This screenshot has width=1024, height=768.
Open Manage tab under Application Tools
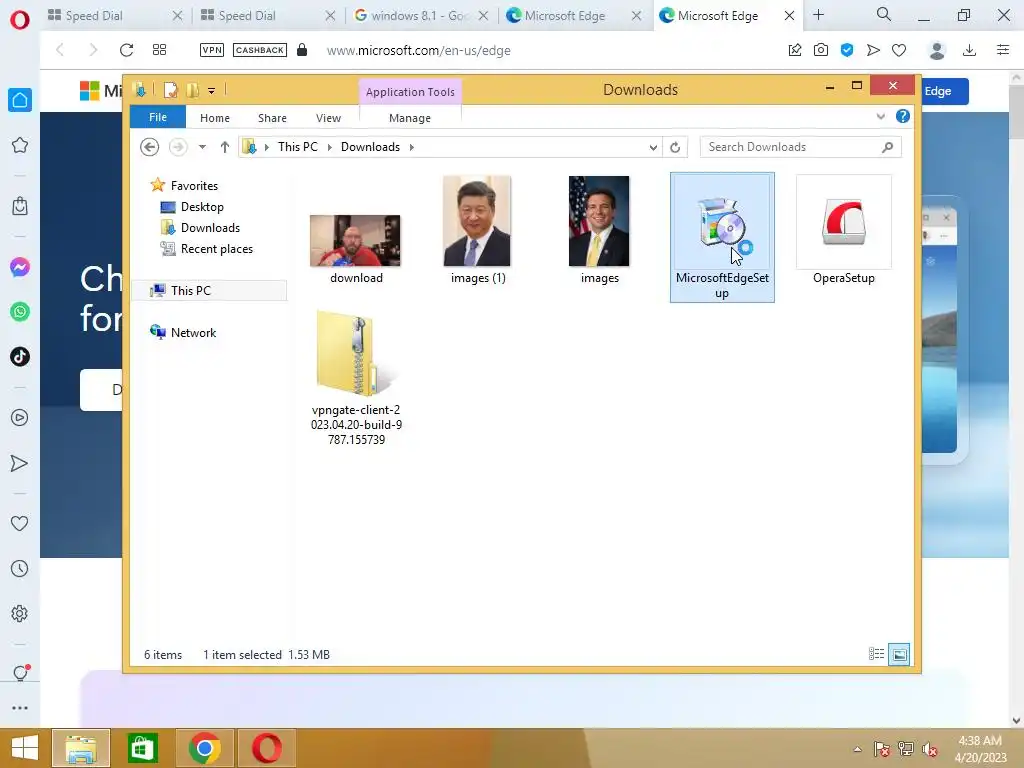(x=410, y=118)
